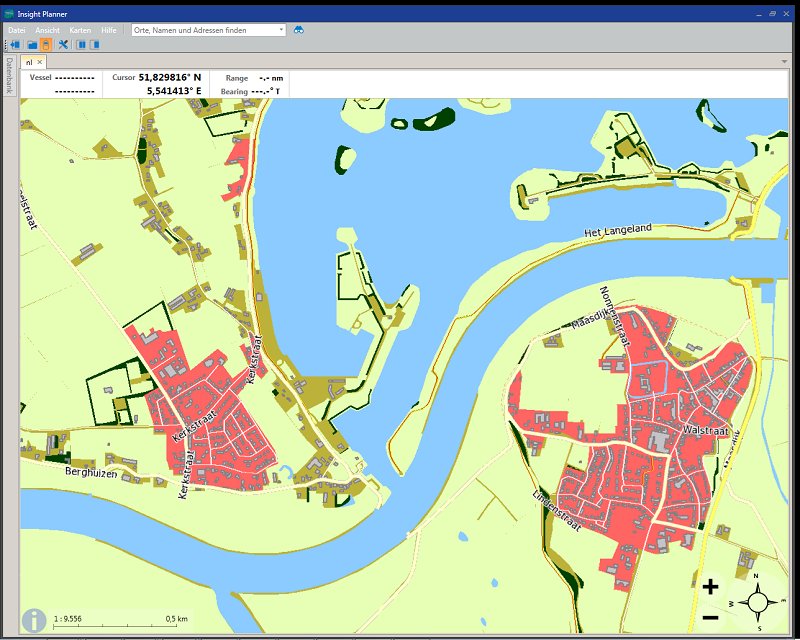Open the Hilfe menu
This screenshot has height=640, width=800.
tap(109, 30)
